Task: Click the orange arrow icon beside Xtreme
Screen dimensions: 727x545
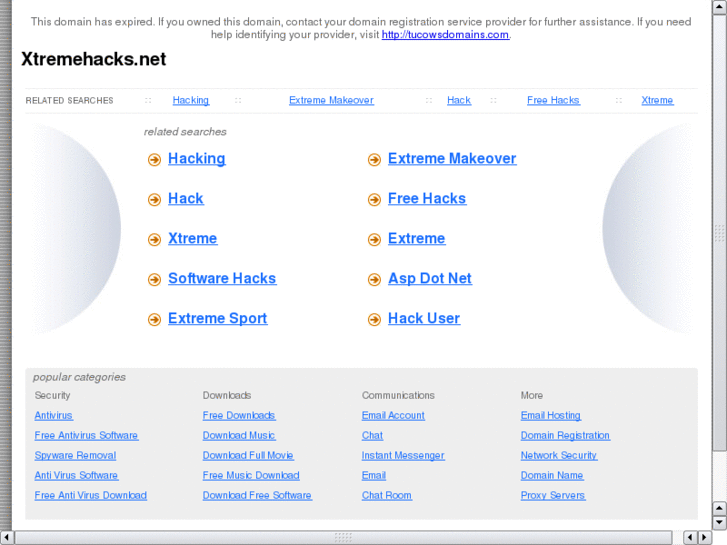Action: pyautogui.click(x=154, y=240)
